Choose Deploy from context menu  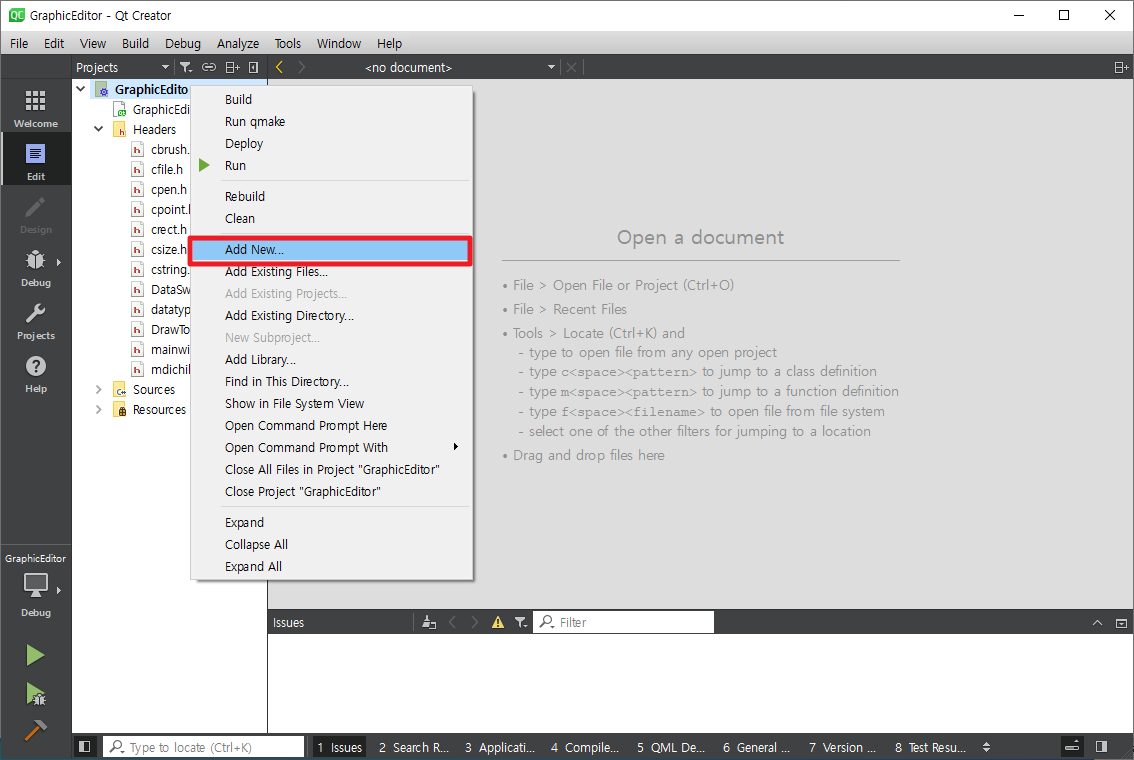pos(332,143)
